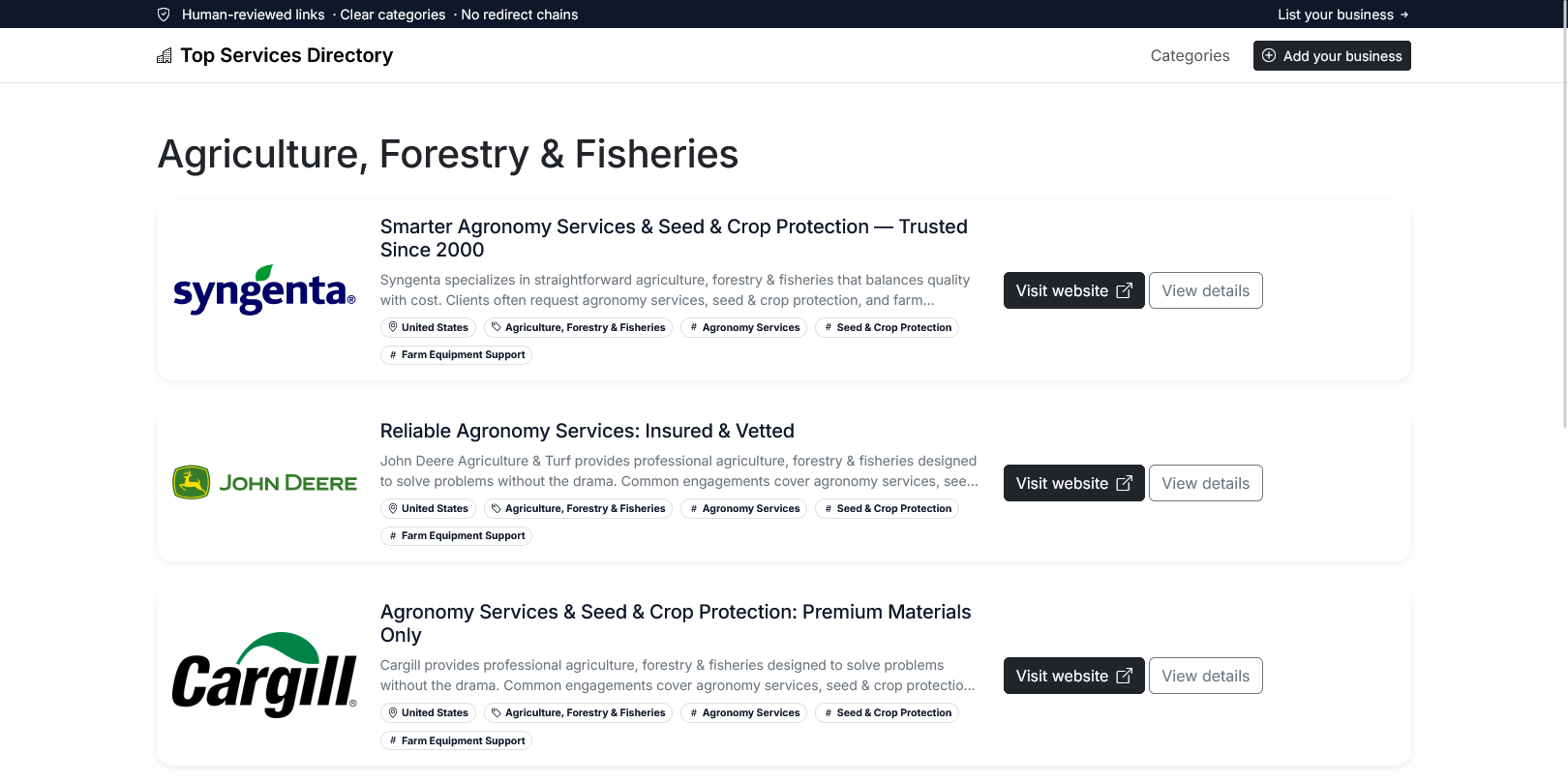Visit website of the John Deere listing
Viewport: 1568px width, 784px height.
tap(1073, 483)
